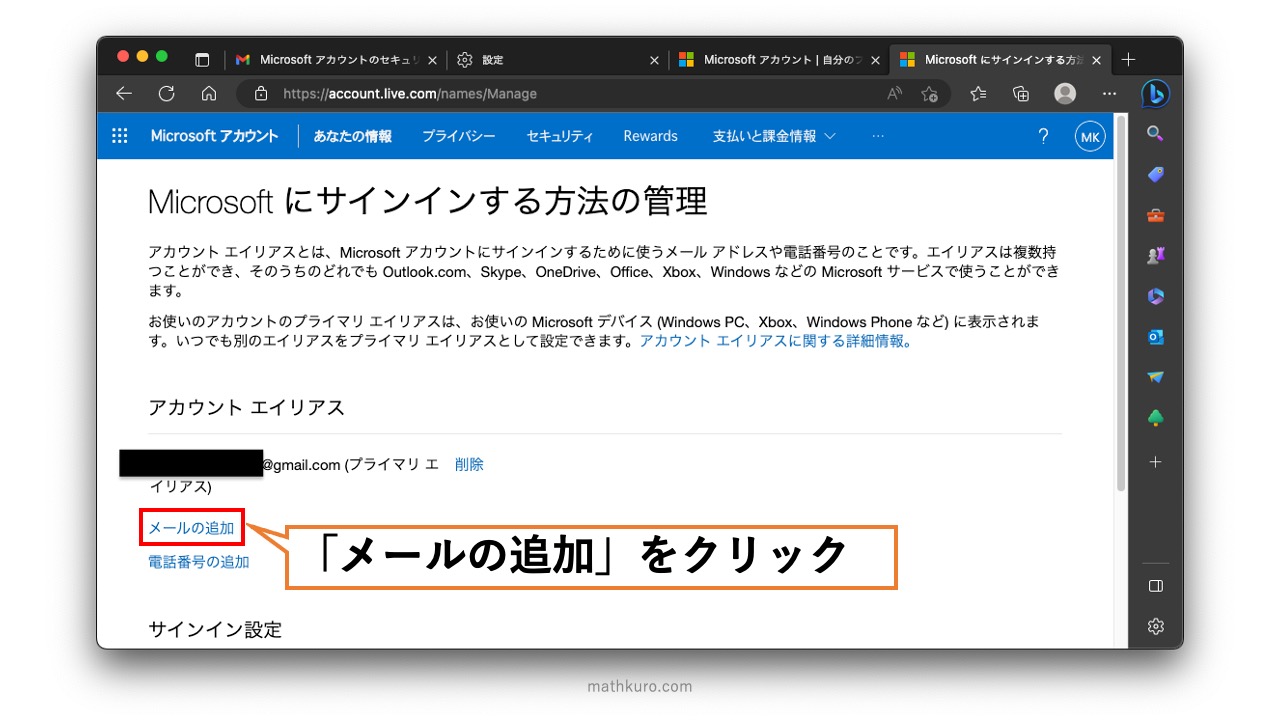Open the browser home page
Image resolution: width=1280 pixels, height=720 pixels.
click(209, 93)
